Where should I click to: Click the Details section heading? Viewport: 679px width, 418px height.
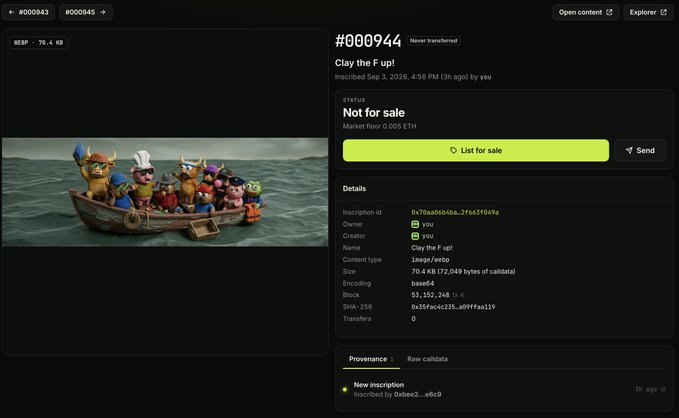[x=354, y=188]
